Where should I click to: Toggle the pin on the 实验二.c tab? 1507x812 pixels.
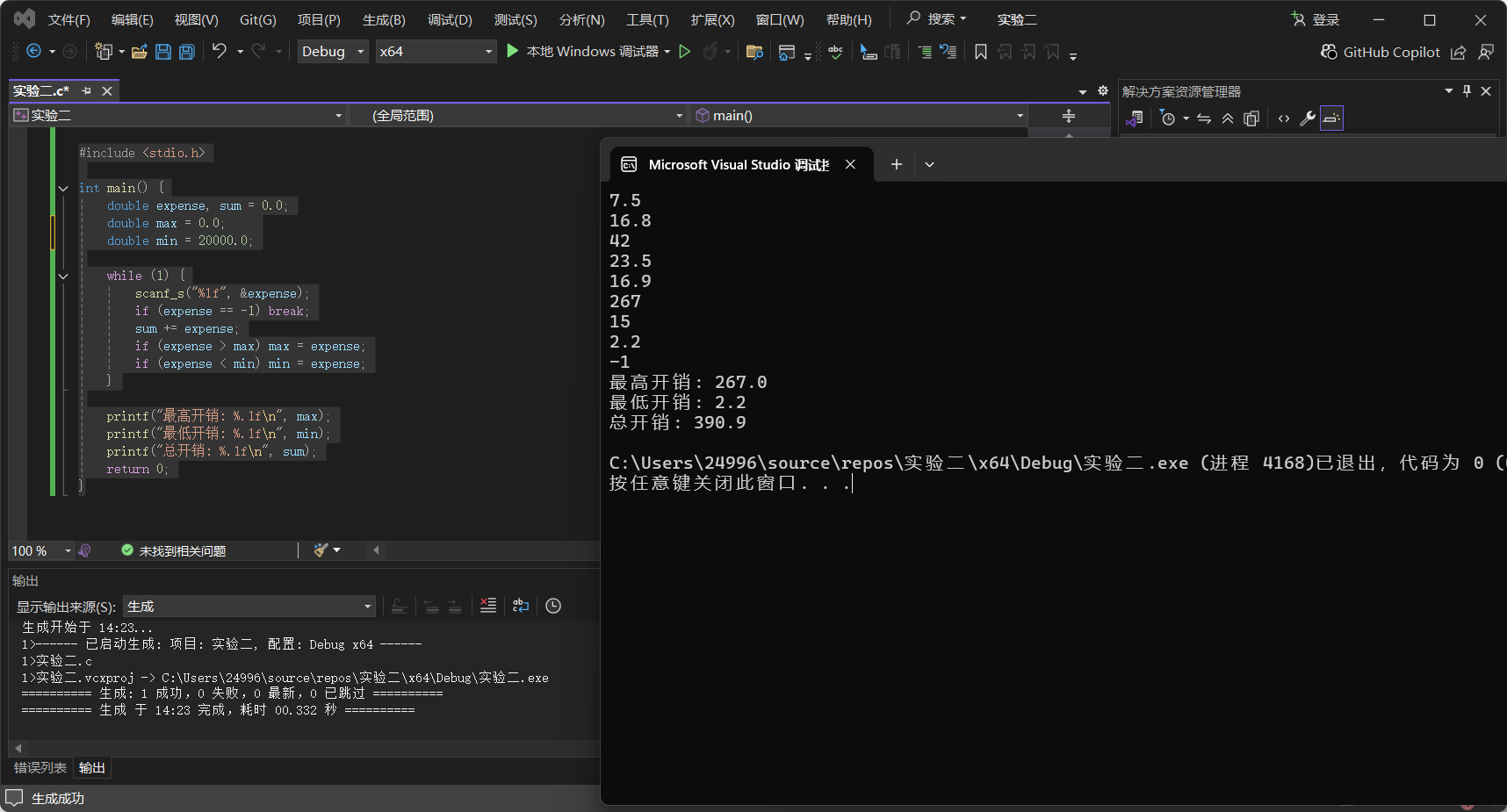[x=86, y=90]
